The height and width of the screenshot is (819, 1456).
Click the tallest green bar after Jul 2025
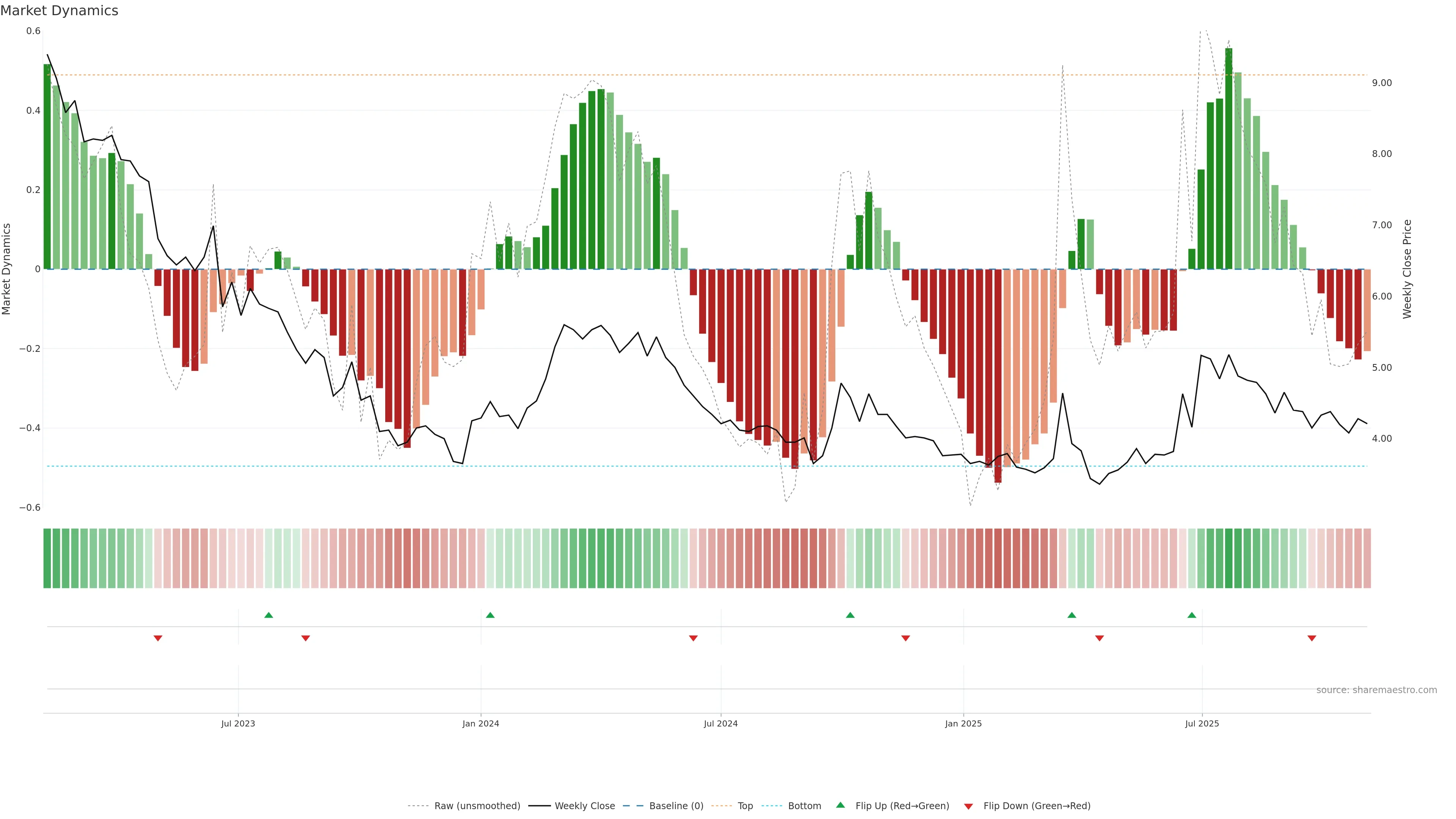(1229, 158)
